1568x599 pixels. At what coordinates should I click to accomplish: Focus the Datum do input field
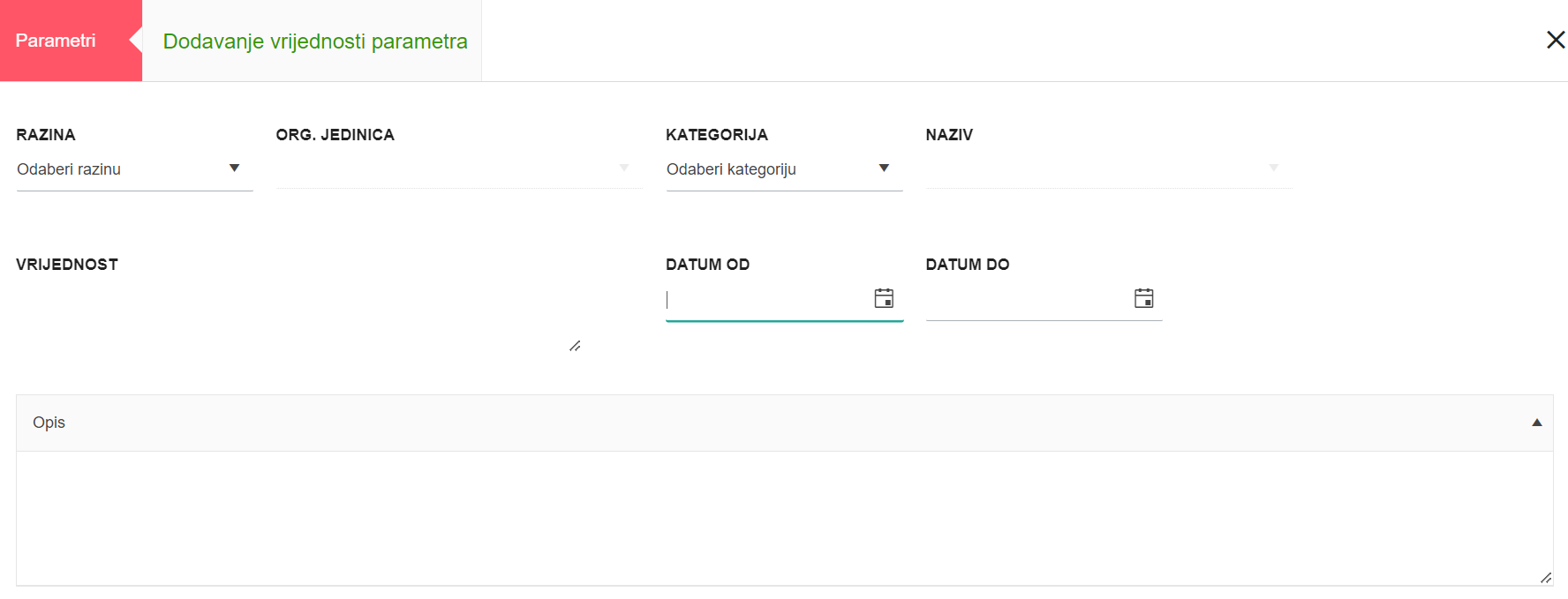1024,300
